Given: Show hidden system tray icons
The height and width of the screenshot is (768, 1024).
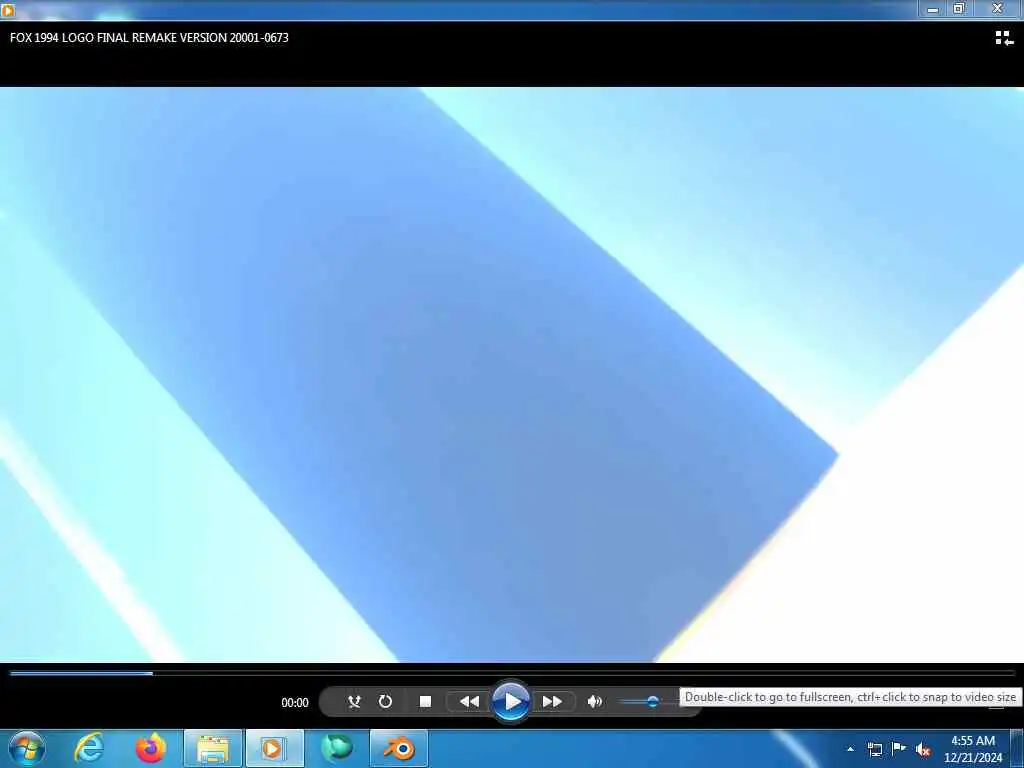Looking at the screenshot, I should pyautogui.click(x=850, y=749).
